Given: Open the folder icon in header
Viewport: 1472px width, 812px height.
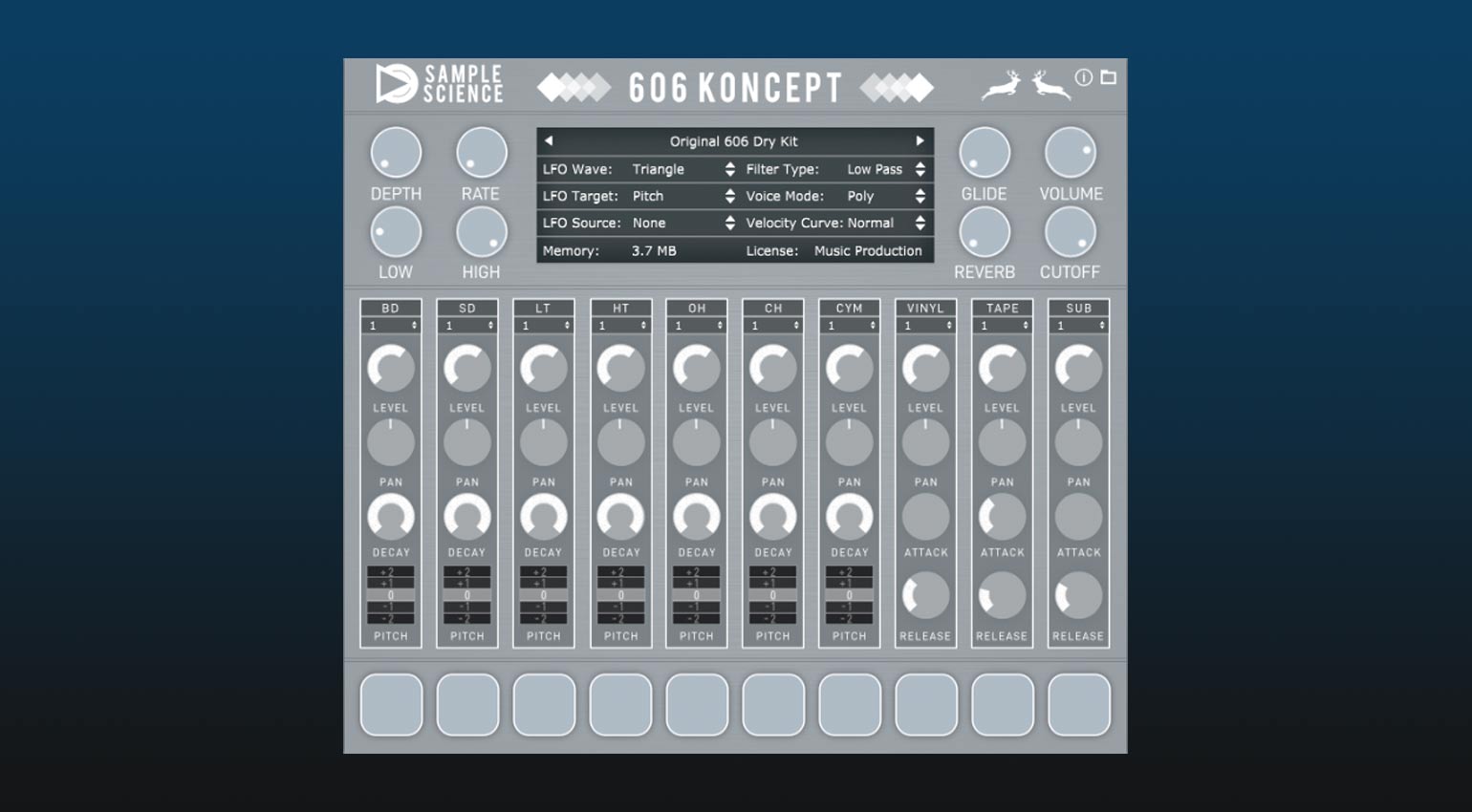Looking at the screenshot, I should (1108, 76).
